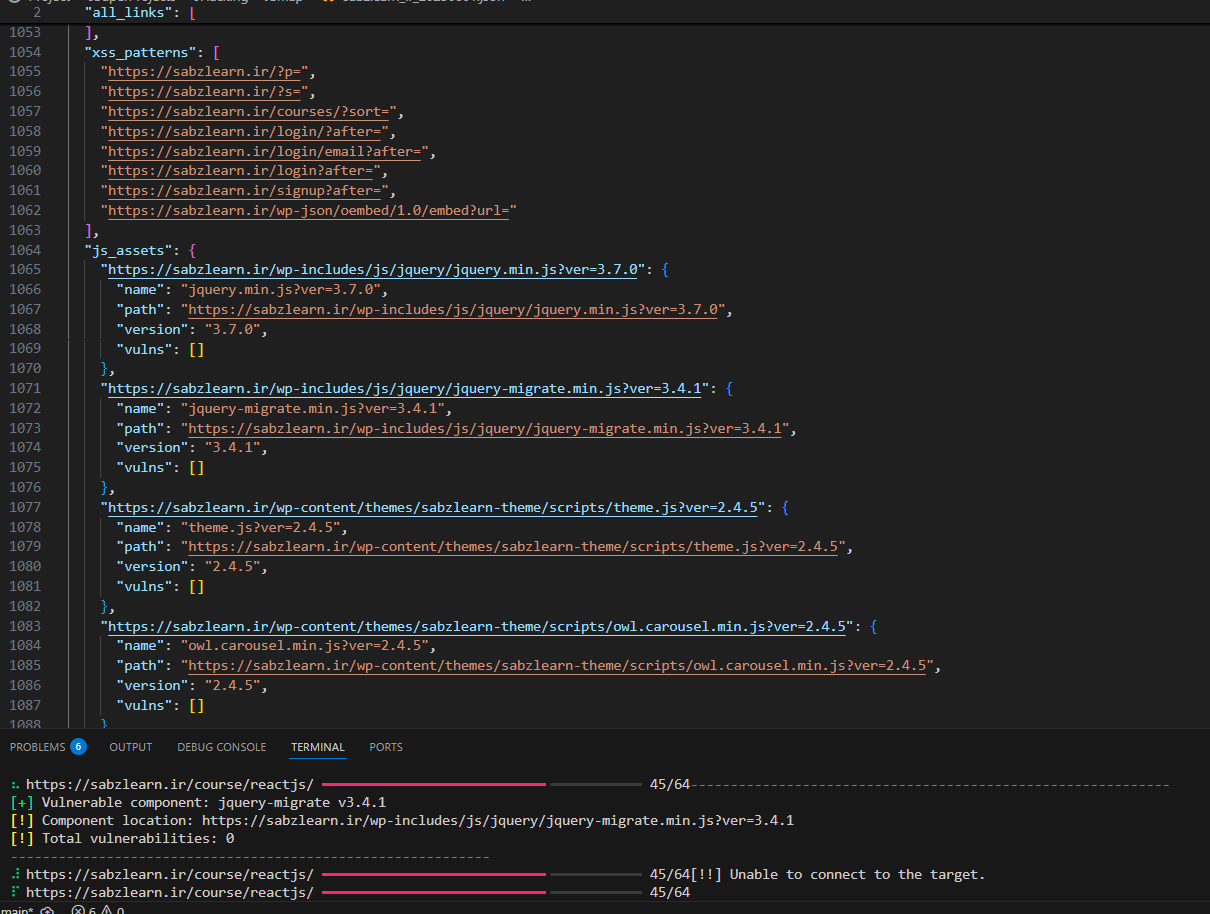This screenshot has width=1210, height=914.
Task: Click the "Vulnerable component: jquery-migrate v3.4.1" terminal line
Action: coord(198,803)
